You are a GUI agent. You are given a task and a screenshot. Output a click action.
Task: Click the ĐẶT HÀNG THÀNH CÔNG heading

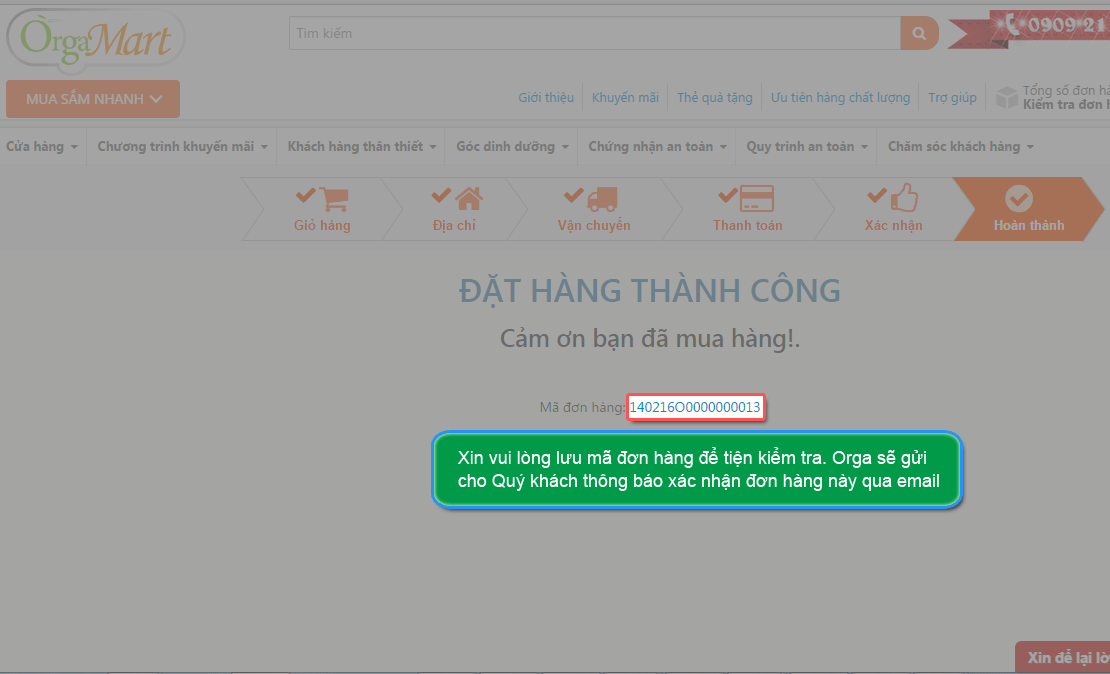pos(650,291)
